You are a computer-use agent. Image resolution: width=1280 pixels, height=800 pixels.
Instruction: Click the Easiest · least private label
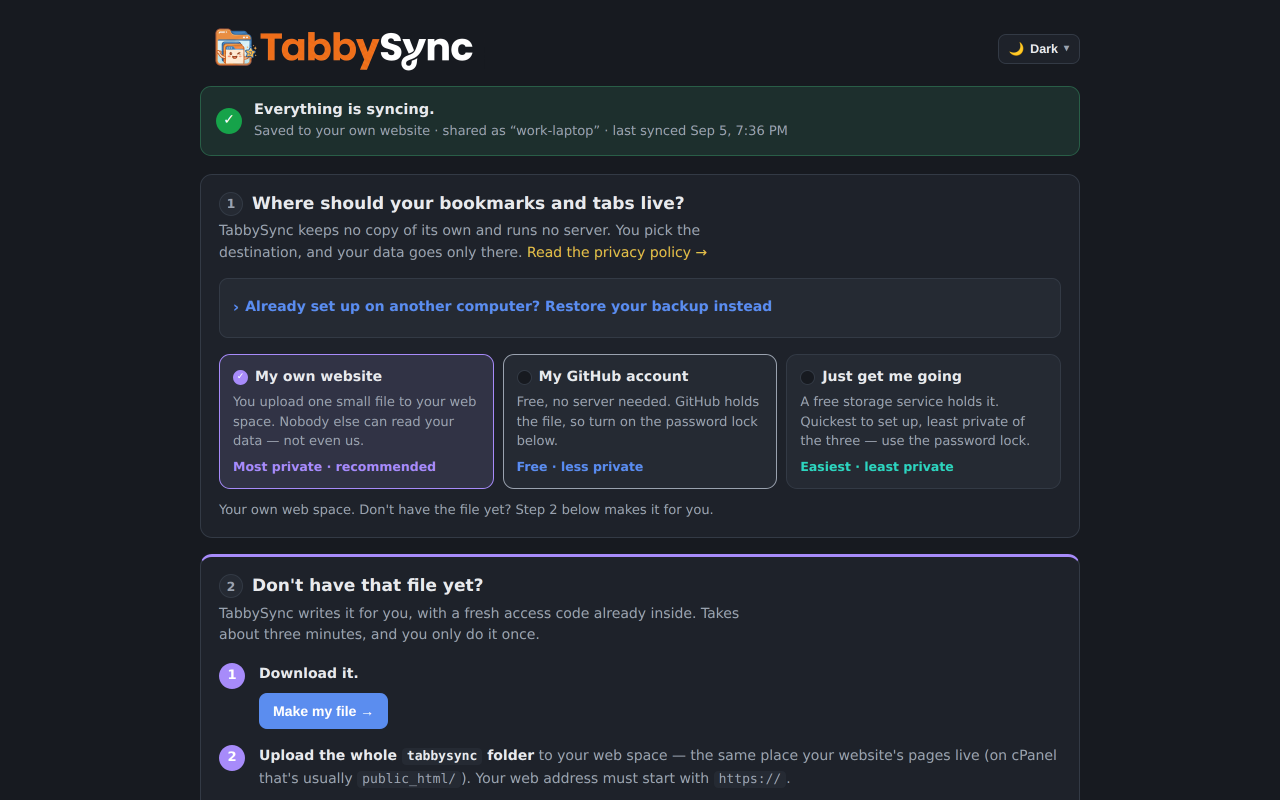[877, 467]
